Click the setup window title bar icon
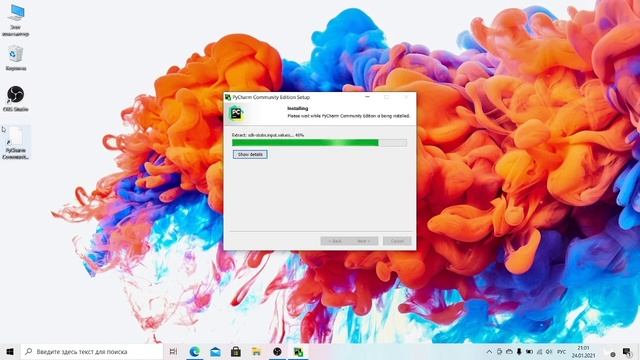The height and width of the screenshot is (360, 640). click(x=228, y=97)
